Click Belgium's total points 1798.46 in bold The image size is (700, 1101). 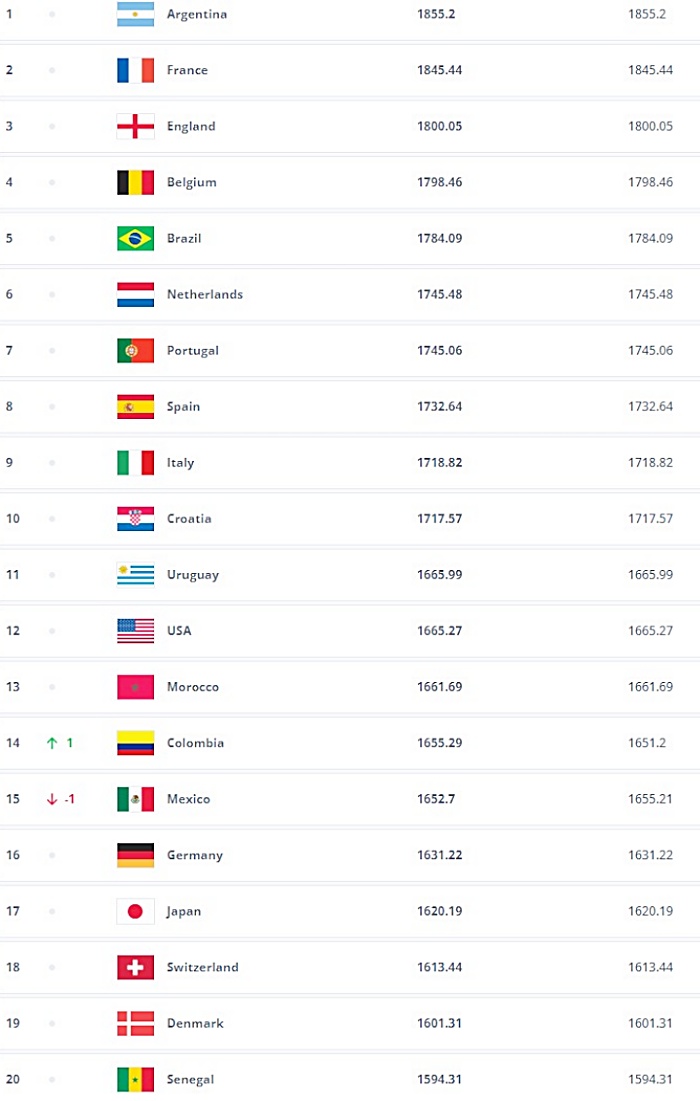click(x=440, y=182)
